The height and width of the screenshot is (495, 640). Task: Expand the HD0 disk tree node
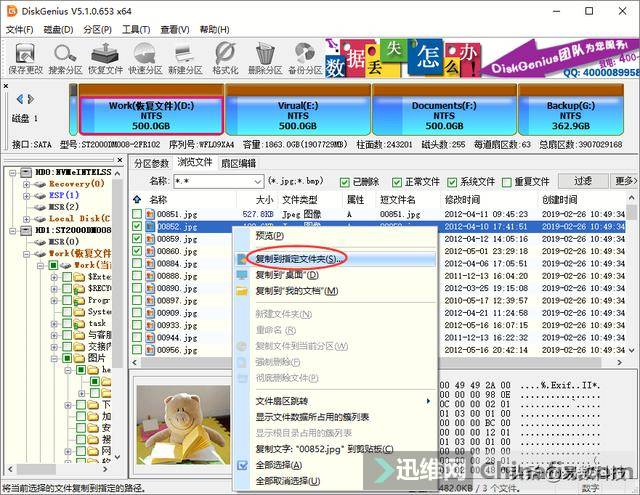click(11, 173)
